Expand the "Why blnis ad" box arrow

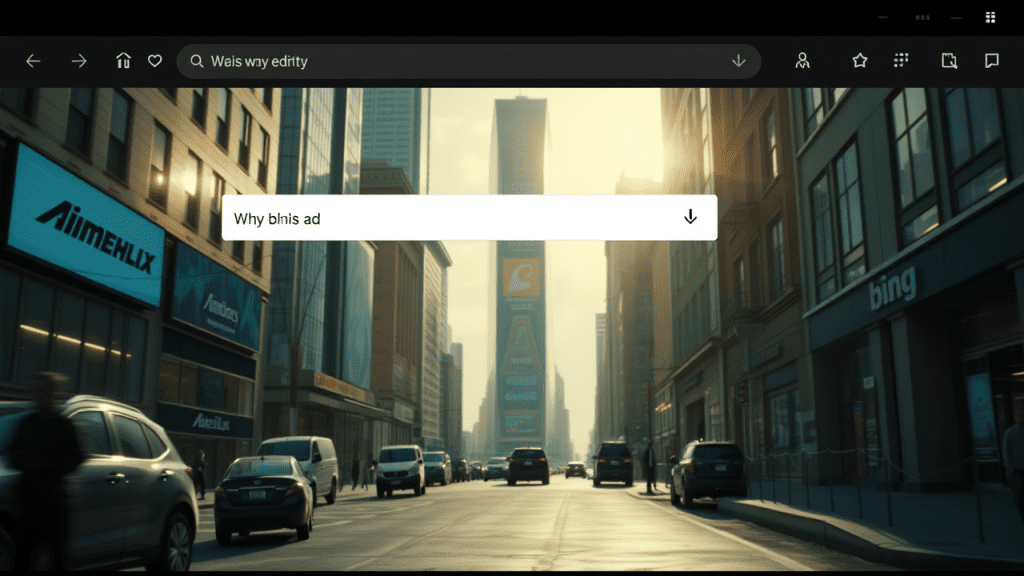coord(690,217)
